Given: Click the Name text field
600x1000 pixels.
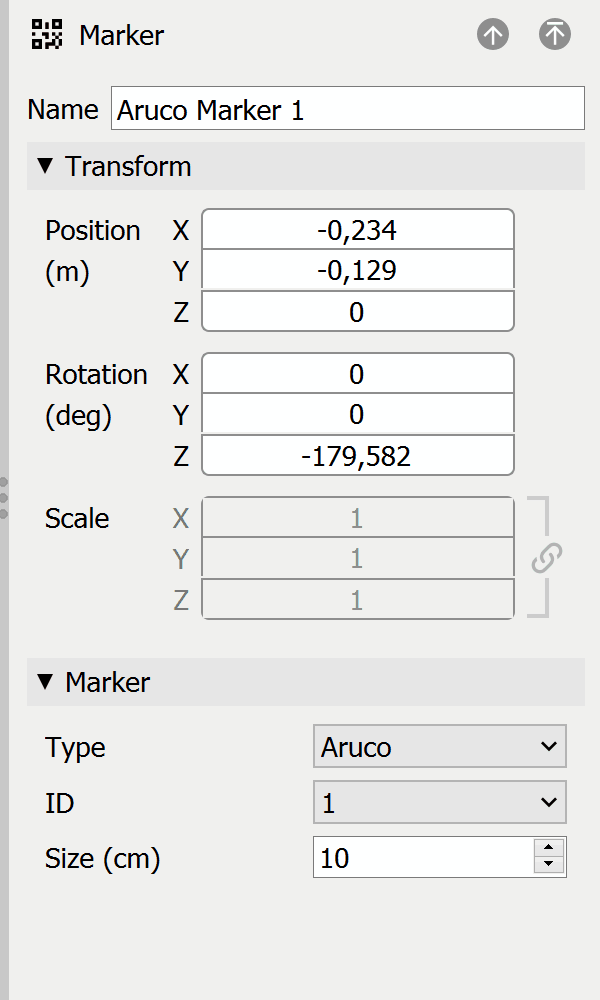Looking at the screenshot, I should tap(347, 109).
